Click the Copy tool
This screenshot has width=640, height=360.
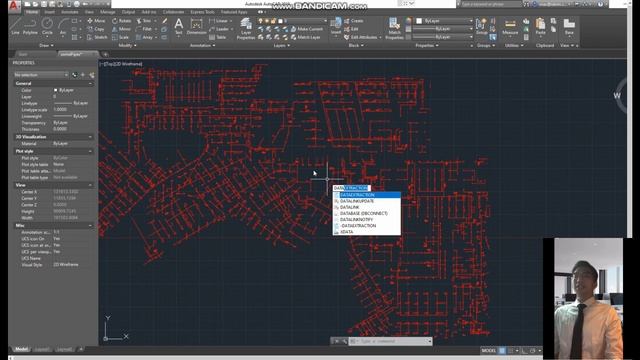96,29
